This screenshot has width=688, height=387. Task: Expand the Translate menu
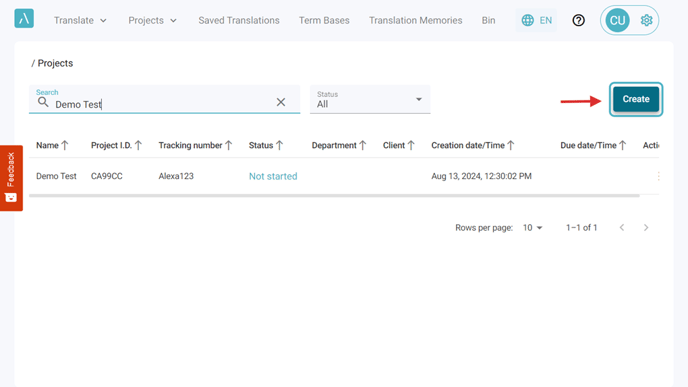tap(80, 20)
